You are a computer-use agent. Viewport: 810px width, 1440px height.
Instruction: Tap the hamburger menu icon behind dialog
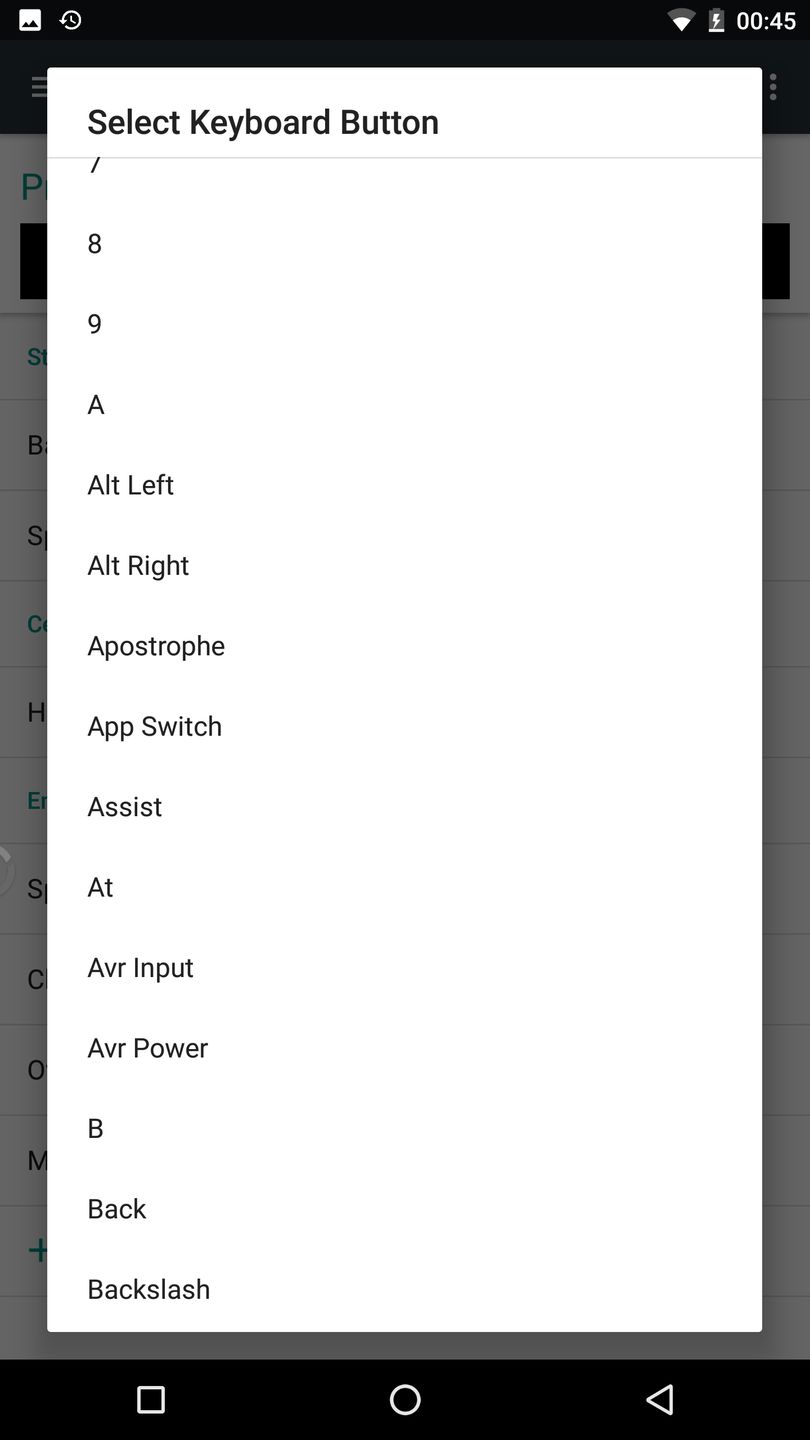[38, 86]
